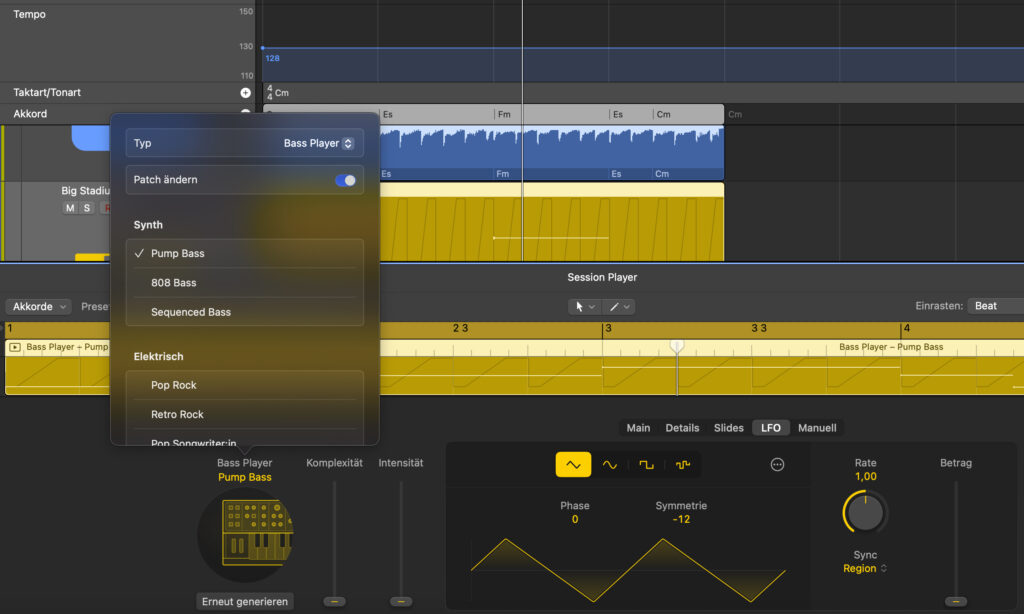
Task: Mute the Big Stadium track
Action: click(69, 208)
